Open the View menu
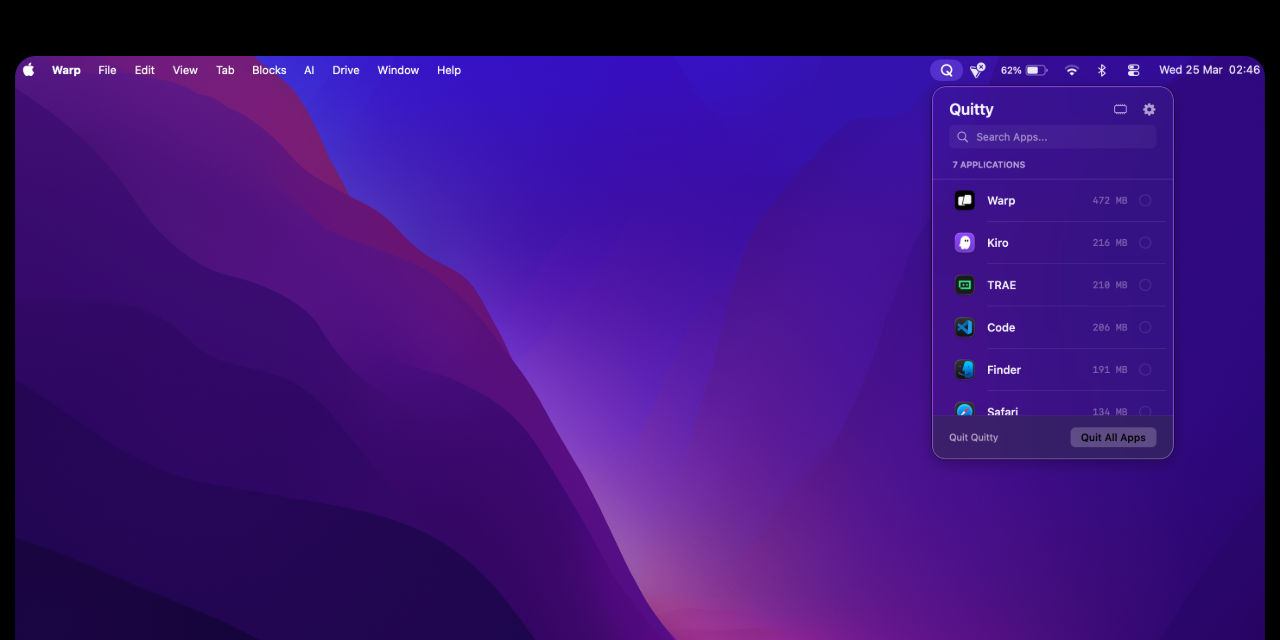1280x640 pixels. coord(185,70)
